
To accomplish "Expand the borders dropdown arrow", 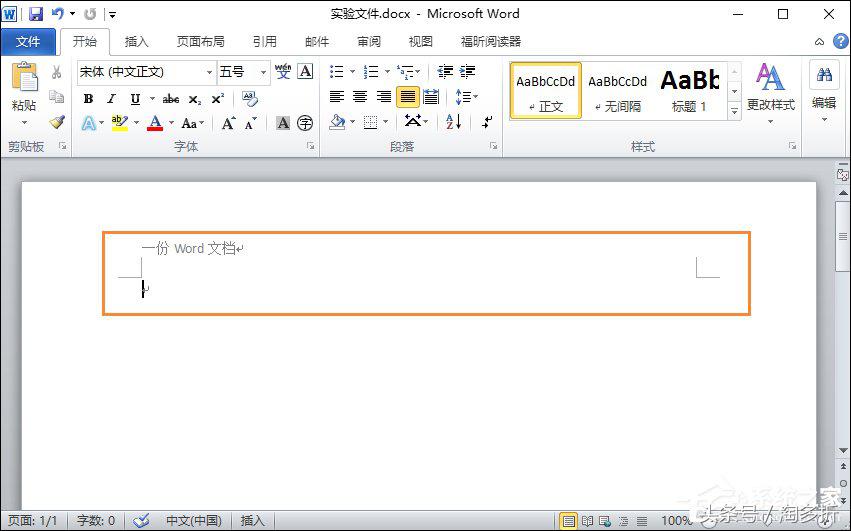I will (x=385, y=122).
